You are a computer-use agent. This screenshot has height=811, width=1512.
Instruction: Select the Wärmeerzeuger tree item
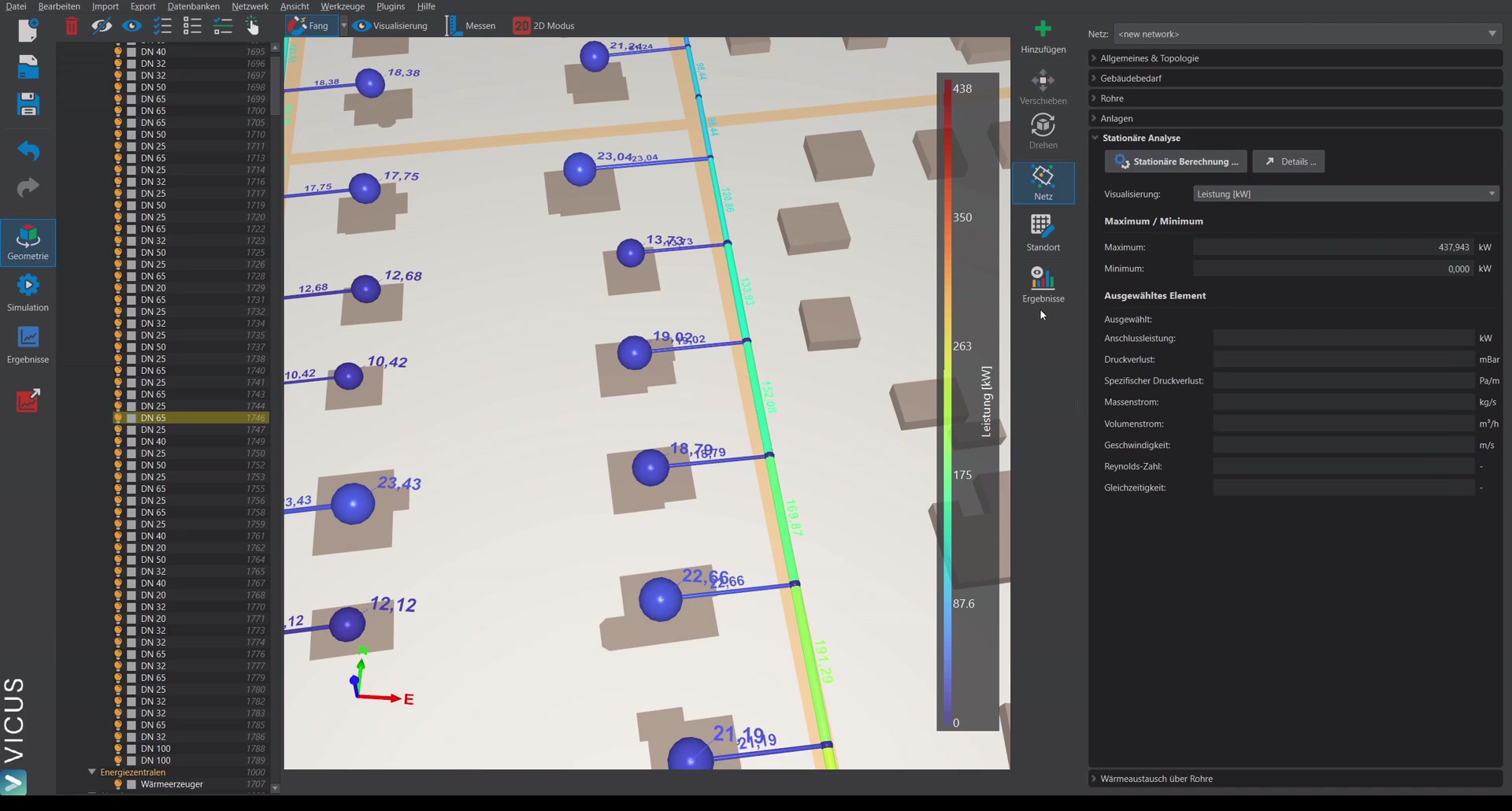(172, 784)
